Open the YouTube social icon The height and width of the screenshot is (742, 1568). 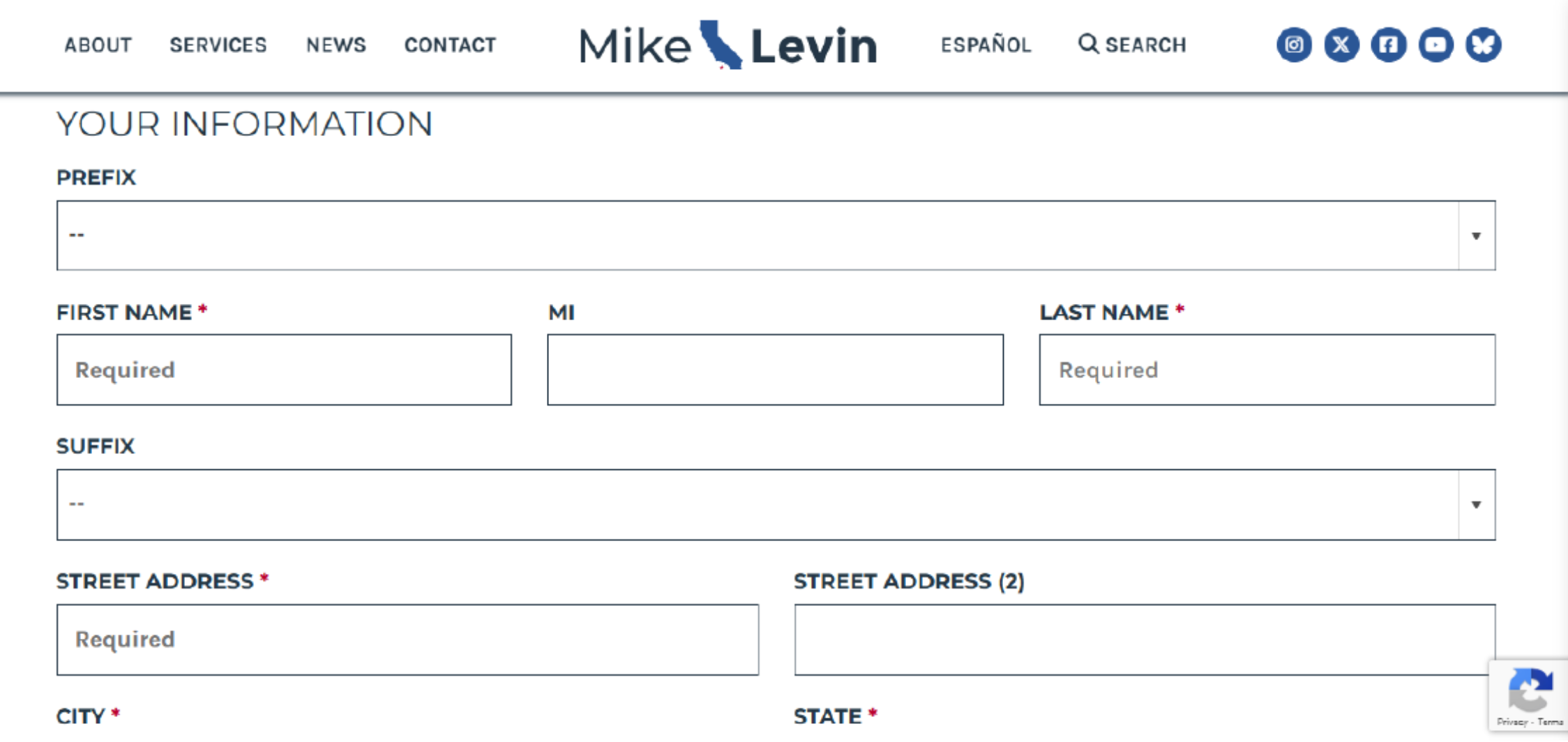(x=1435, y=45)
